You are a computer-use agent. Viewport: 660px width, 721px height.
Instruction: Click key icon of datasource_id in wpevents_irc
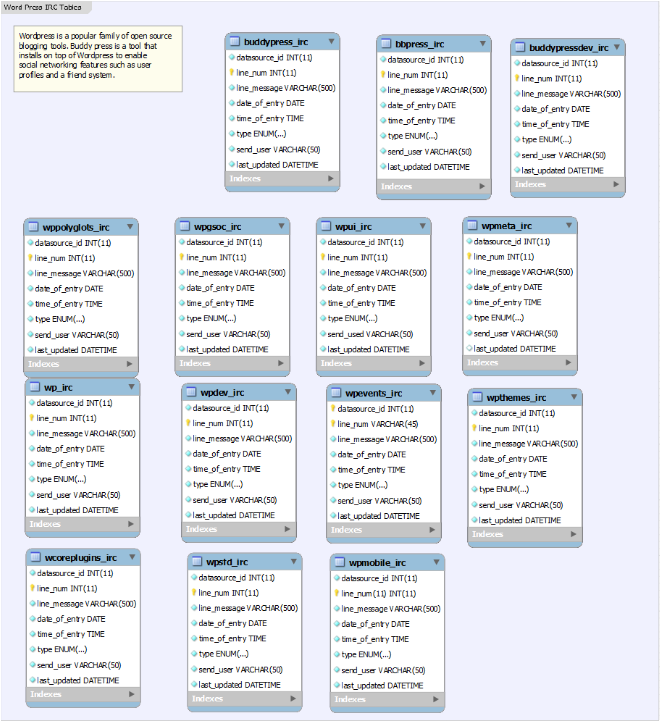click(x=333, y=408)
